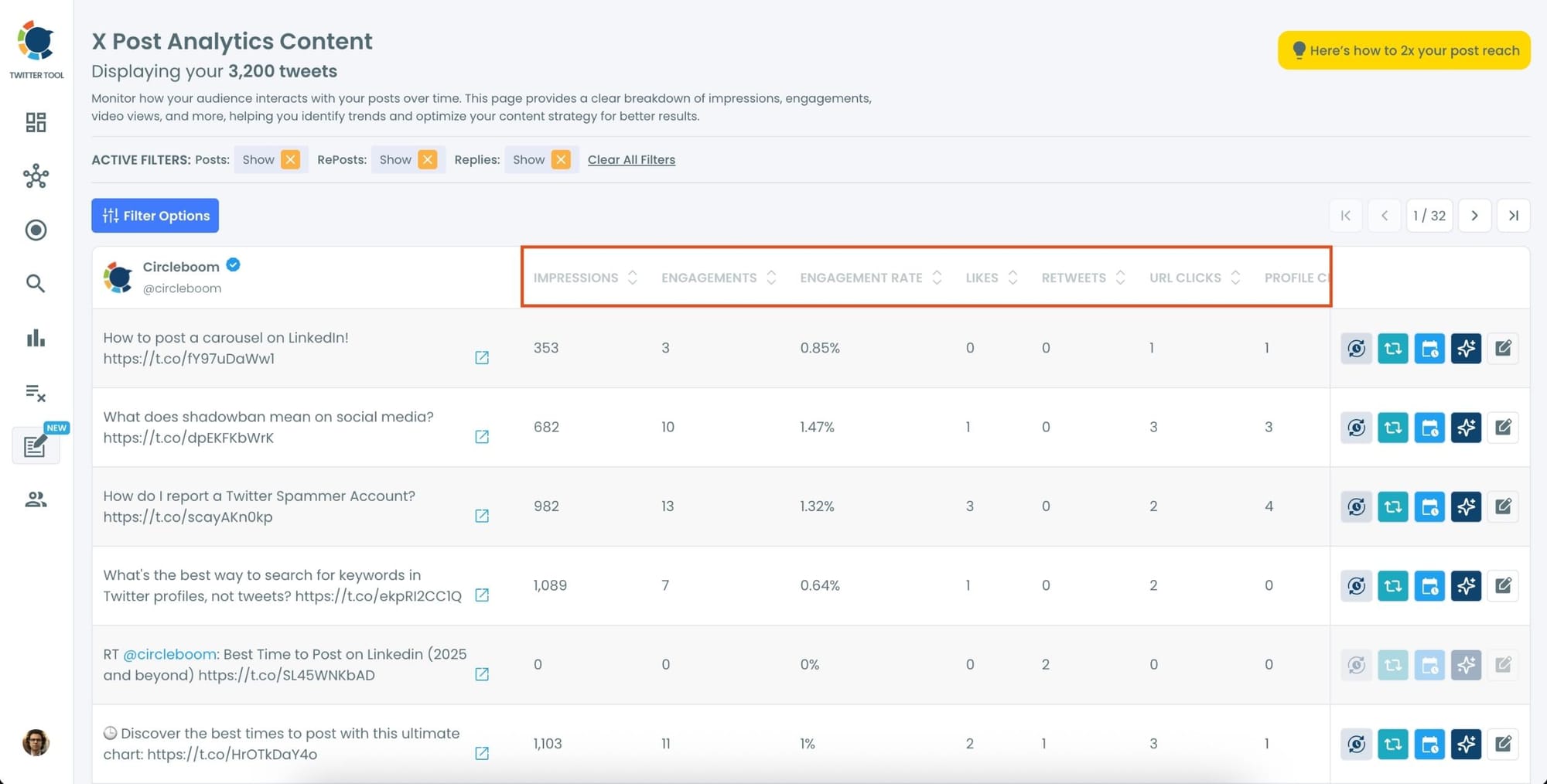Click Clear All Filters link
Image resolution: width=1547 pixels, height=784 pixels.
pyautogui.click(x=631, y=159)
